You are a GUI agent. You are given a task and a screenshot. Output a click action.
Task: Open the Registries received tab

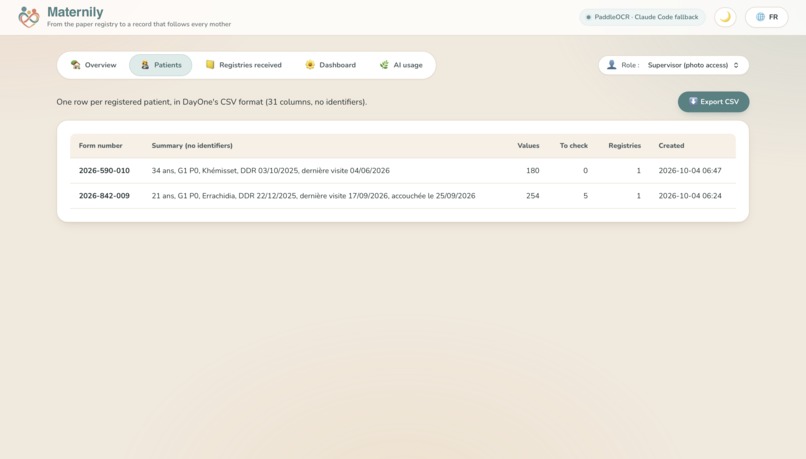[x=244, y=65]
